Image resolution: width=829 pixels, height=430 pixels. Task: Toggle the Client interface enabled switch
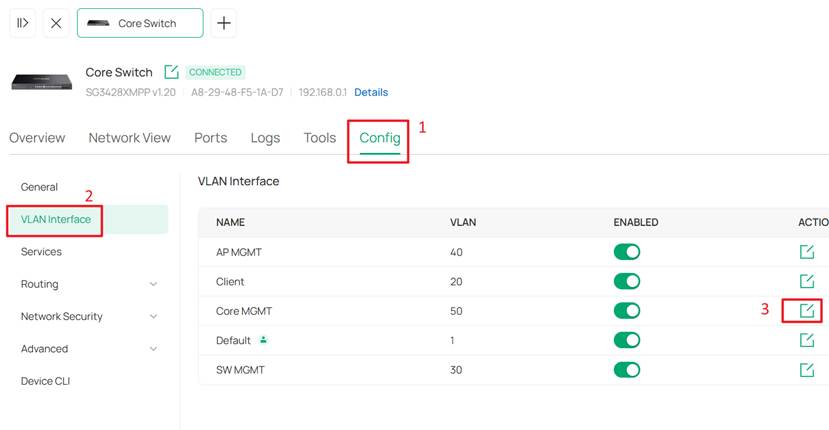pos(627,281)
